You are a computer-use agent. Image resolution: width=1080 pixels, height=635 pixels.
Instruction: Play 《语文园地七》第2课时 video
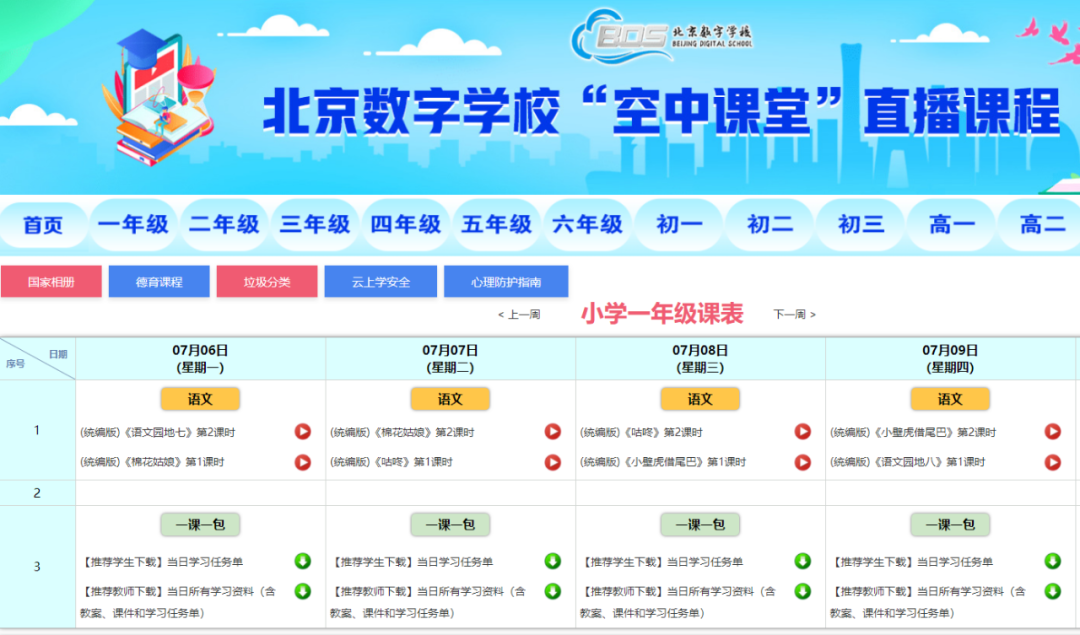(303, 431)
